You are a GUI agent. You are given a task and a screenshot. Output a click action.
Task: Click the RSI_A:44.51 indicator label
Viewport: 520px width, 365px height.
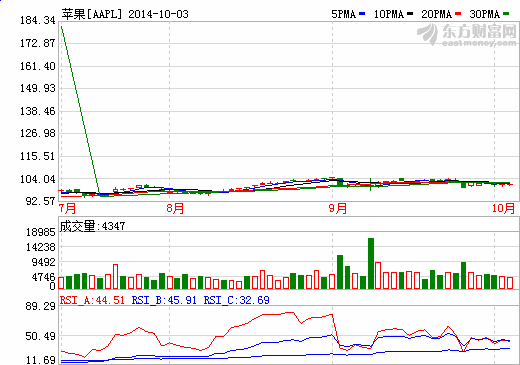point(92,300)
